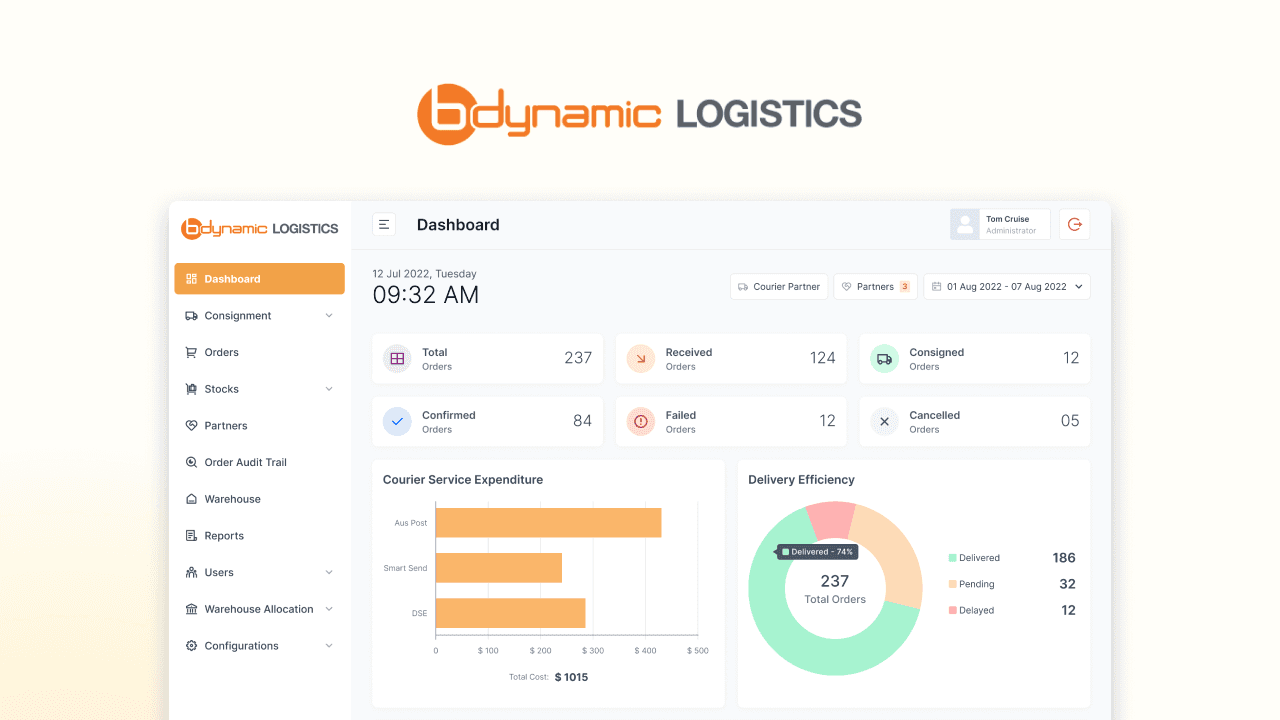Open the Dashboard menu item
The height and width of the screenshot is (720, 1280).
tap(259, 279)
